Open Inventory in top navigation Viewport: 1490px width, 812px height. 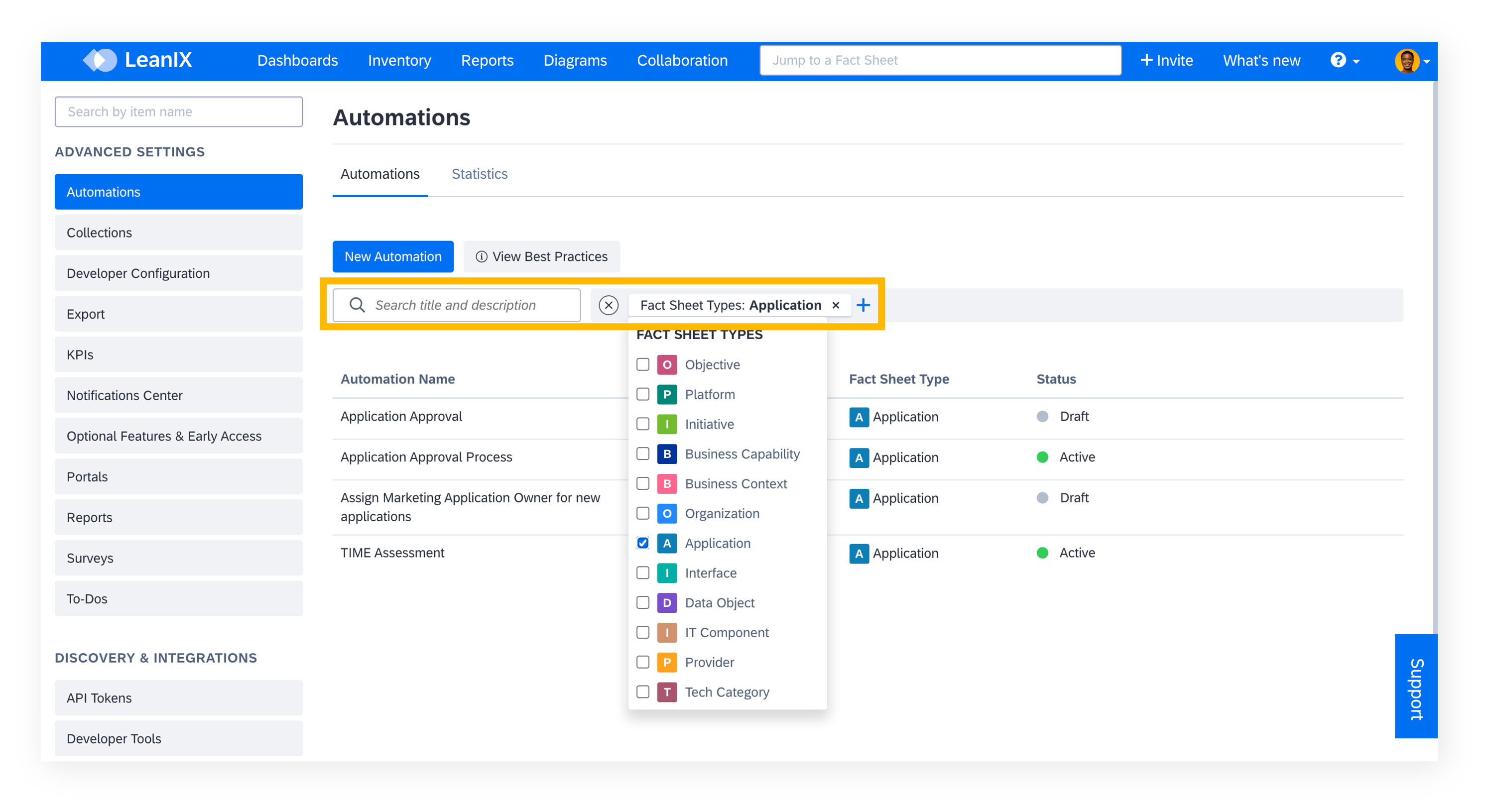(399, 60)
